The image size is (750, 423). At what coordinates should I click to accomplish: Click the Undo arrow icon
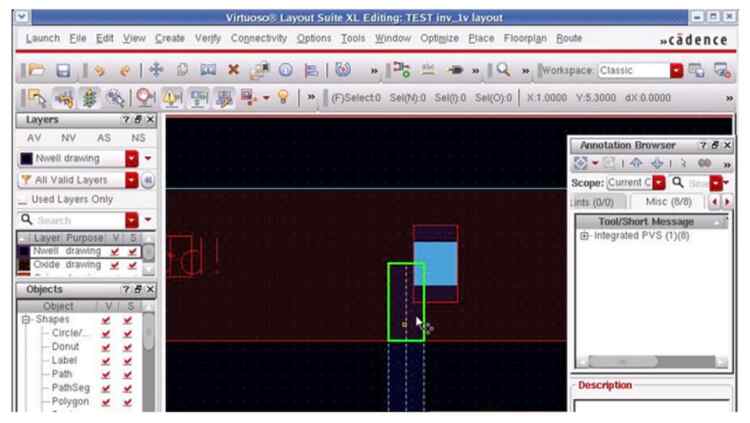(100, 71)
